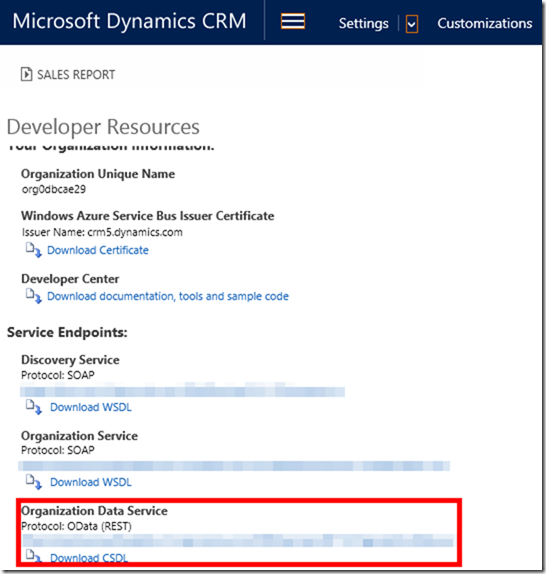Select the blurred Organization Service URL

coord(234,466)
